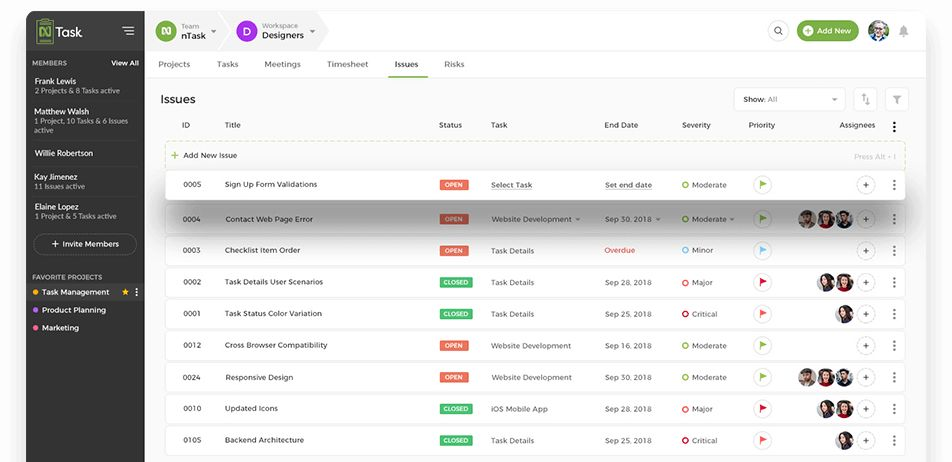Add assignee to Task Status Color Variation
The image size is (952, 462).
tap(866, 314)
